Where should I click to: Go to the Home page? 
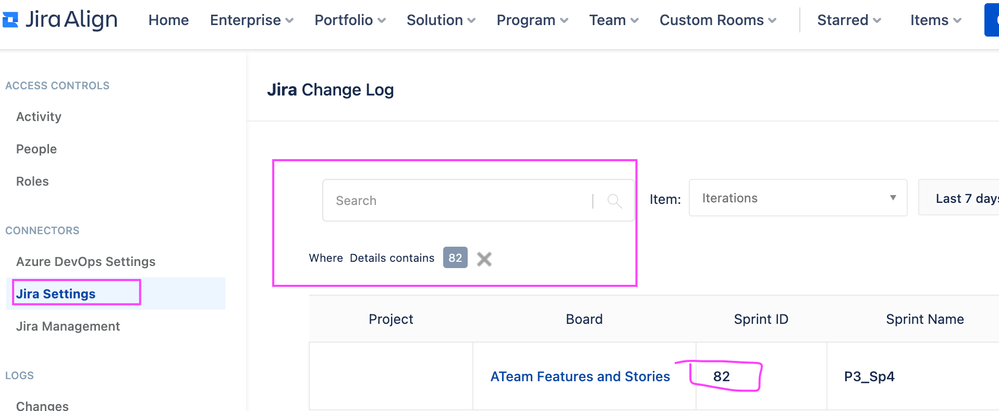click(x=168, y=20)
